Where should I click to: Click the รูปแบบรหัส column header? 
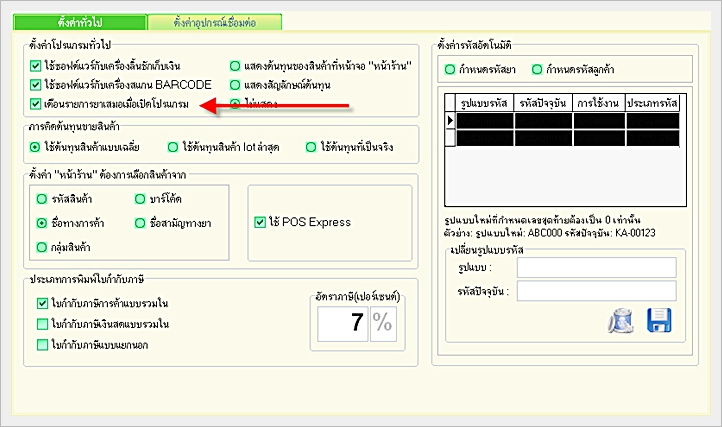pos(484,103)
